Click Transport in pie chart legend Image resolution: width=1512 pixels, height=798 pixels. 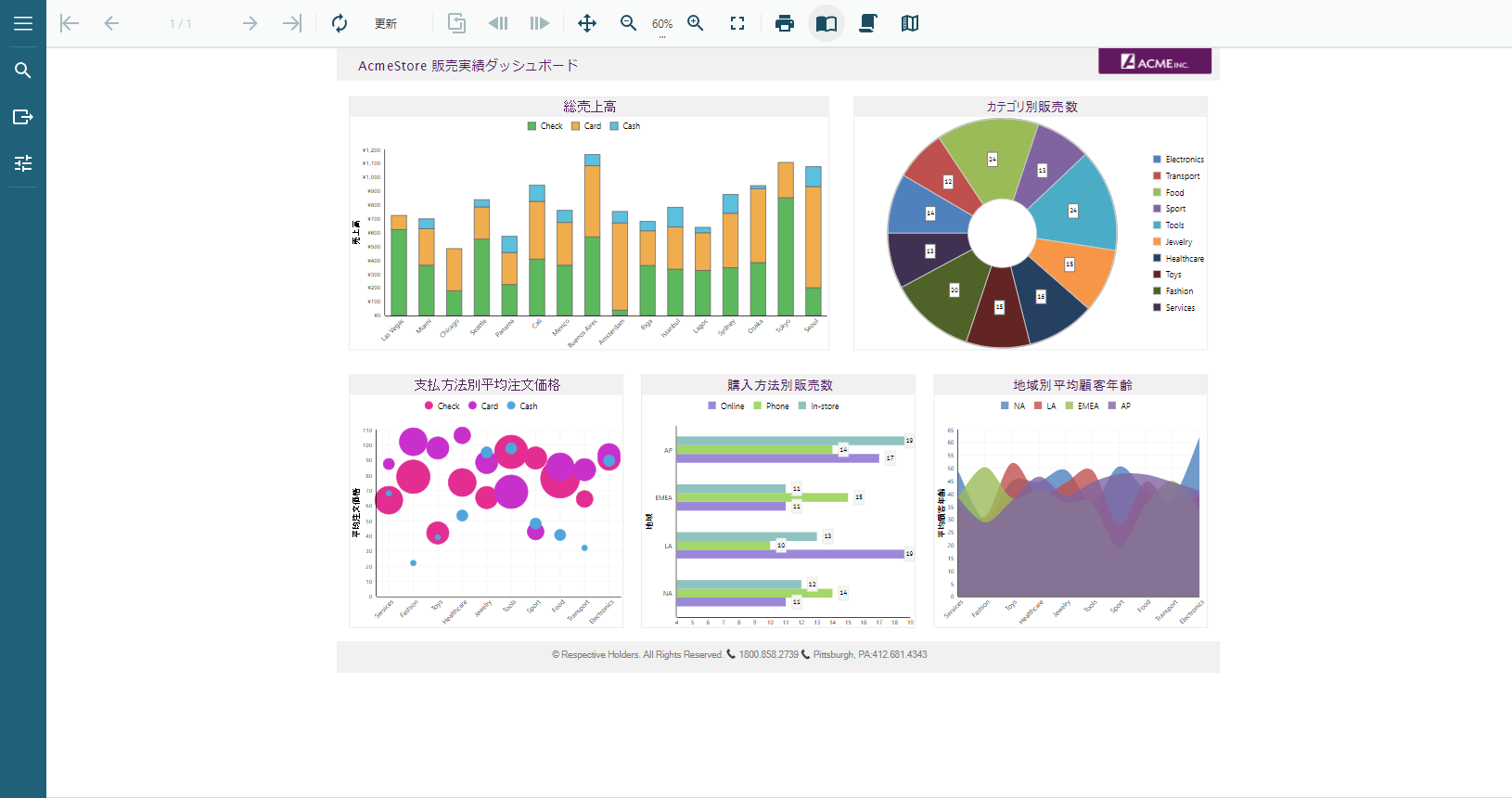click(1183, 176)
